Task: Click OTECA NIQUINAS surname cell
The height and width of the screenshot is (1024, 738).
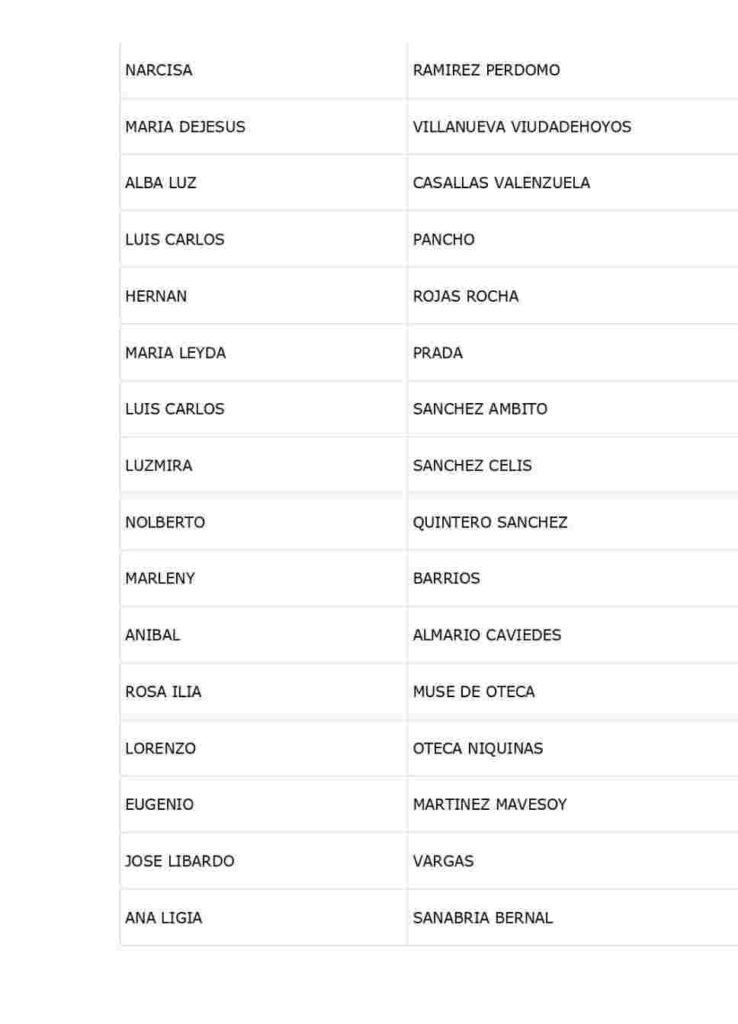Action: [x=573, y=748]
